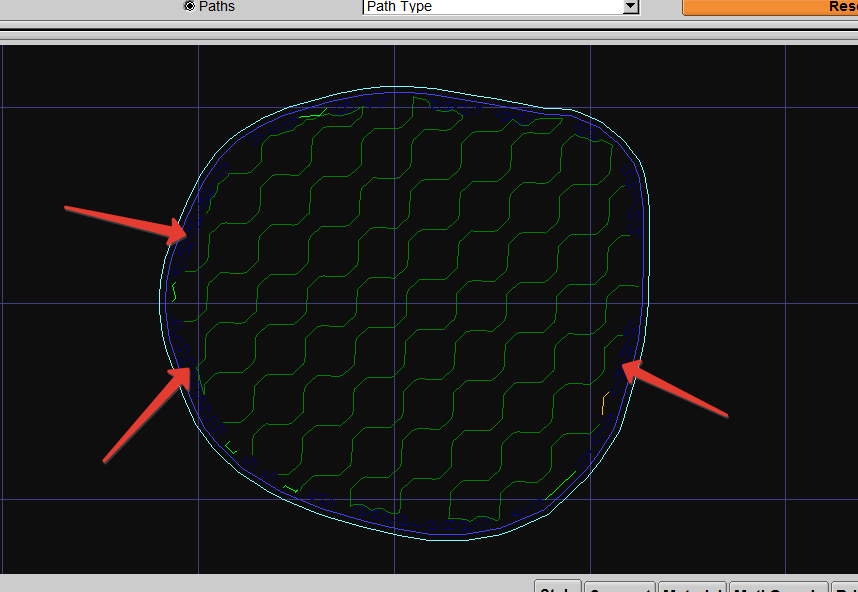The width and height of the screenshot is (858, 592).
Task: Open the Path Type dropdown
Action: click(491, 6)
